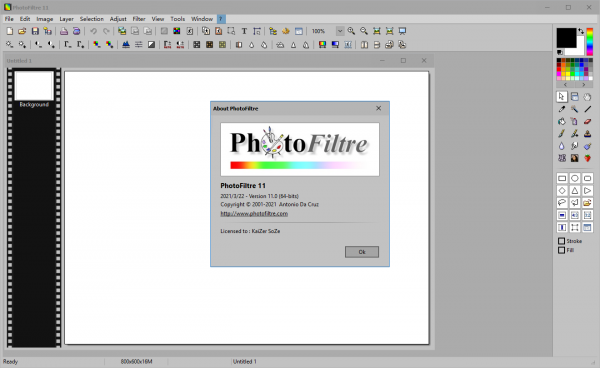This screenshot has width=600, height=368.
Task: Open the http://www.photofiltre.com link
Action: [x=254, y=213]
